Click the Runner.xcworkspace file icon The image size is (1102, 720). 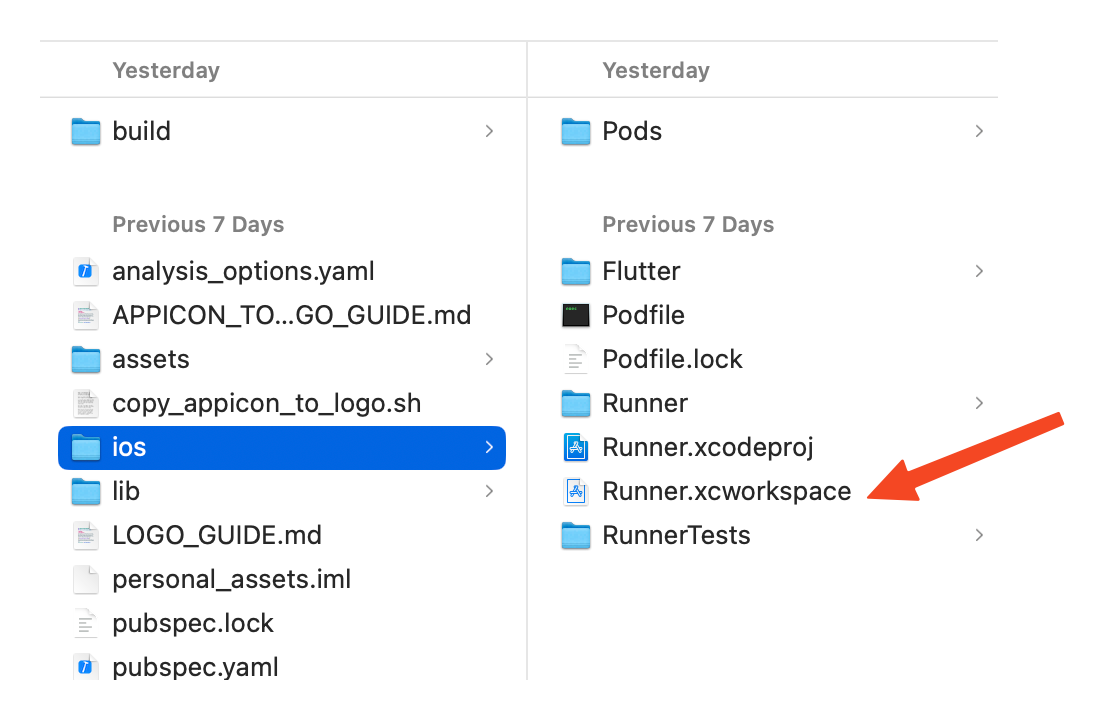(576, 491)
